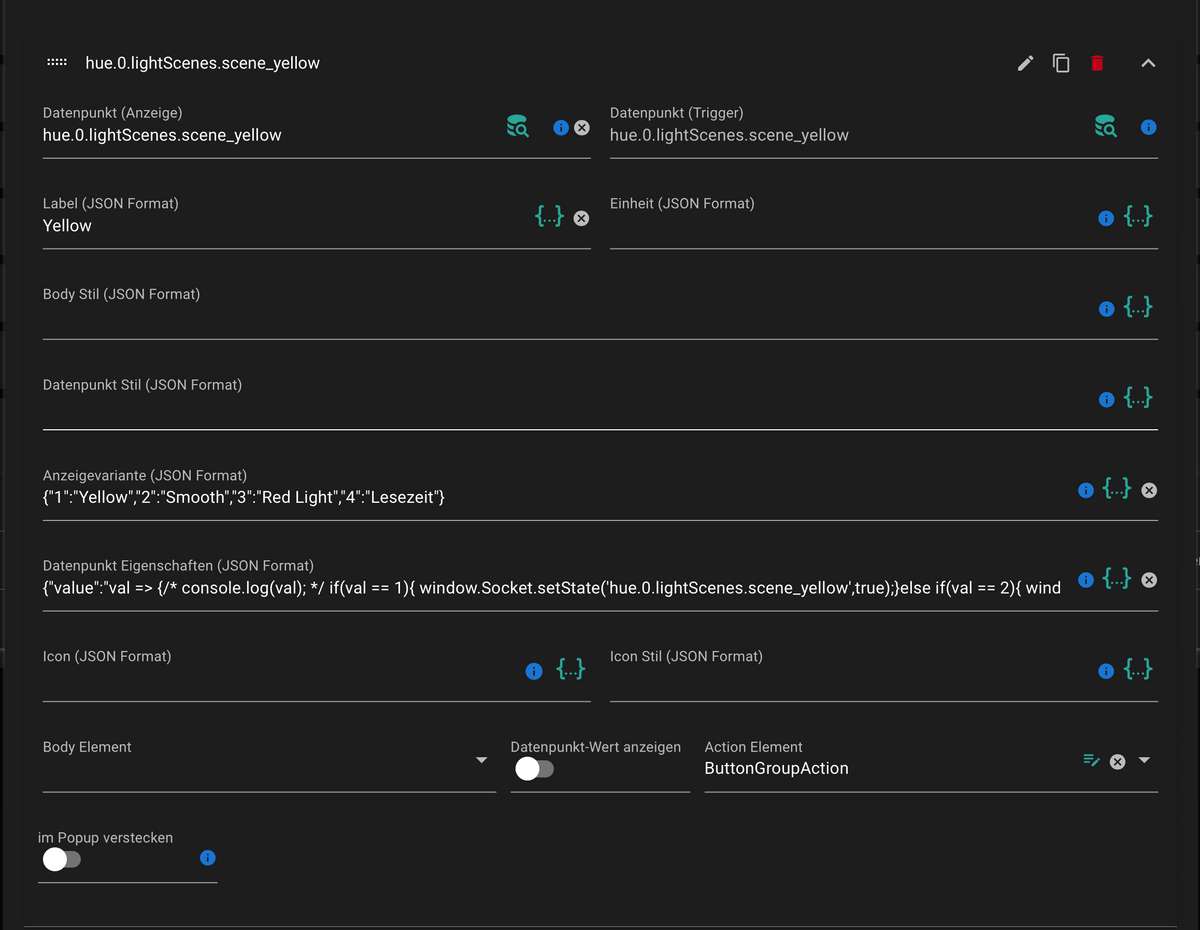The image size is (1200, 930).
Task: Open the JSON editor for the Label field
Action: (549, 216)
